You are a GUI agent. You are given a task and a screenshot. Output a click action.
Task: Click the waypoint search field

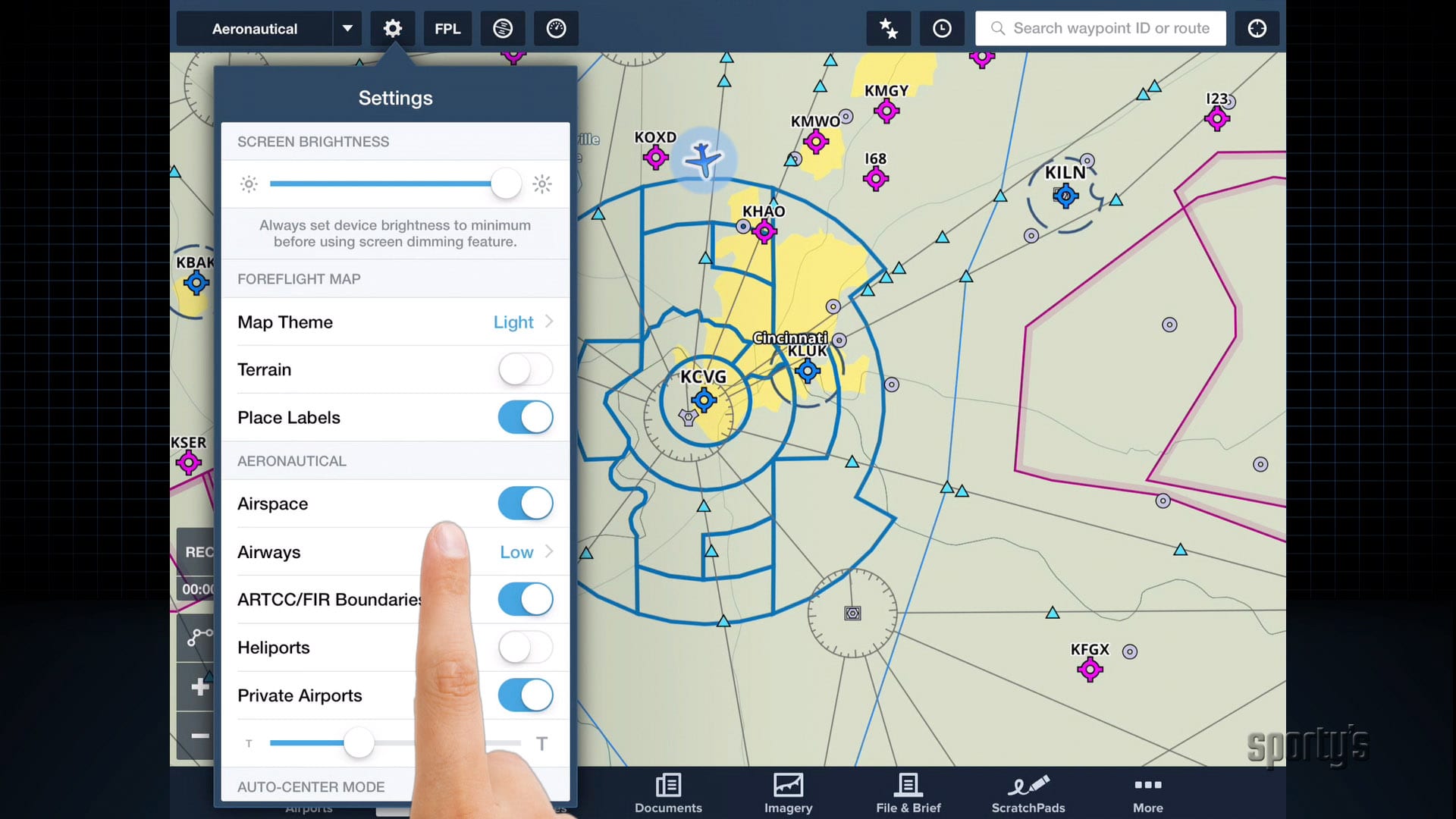[x=1100, y=29]
